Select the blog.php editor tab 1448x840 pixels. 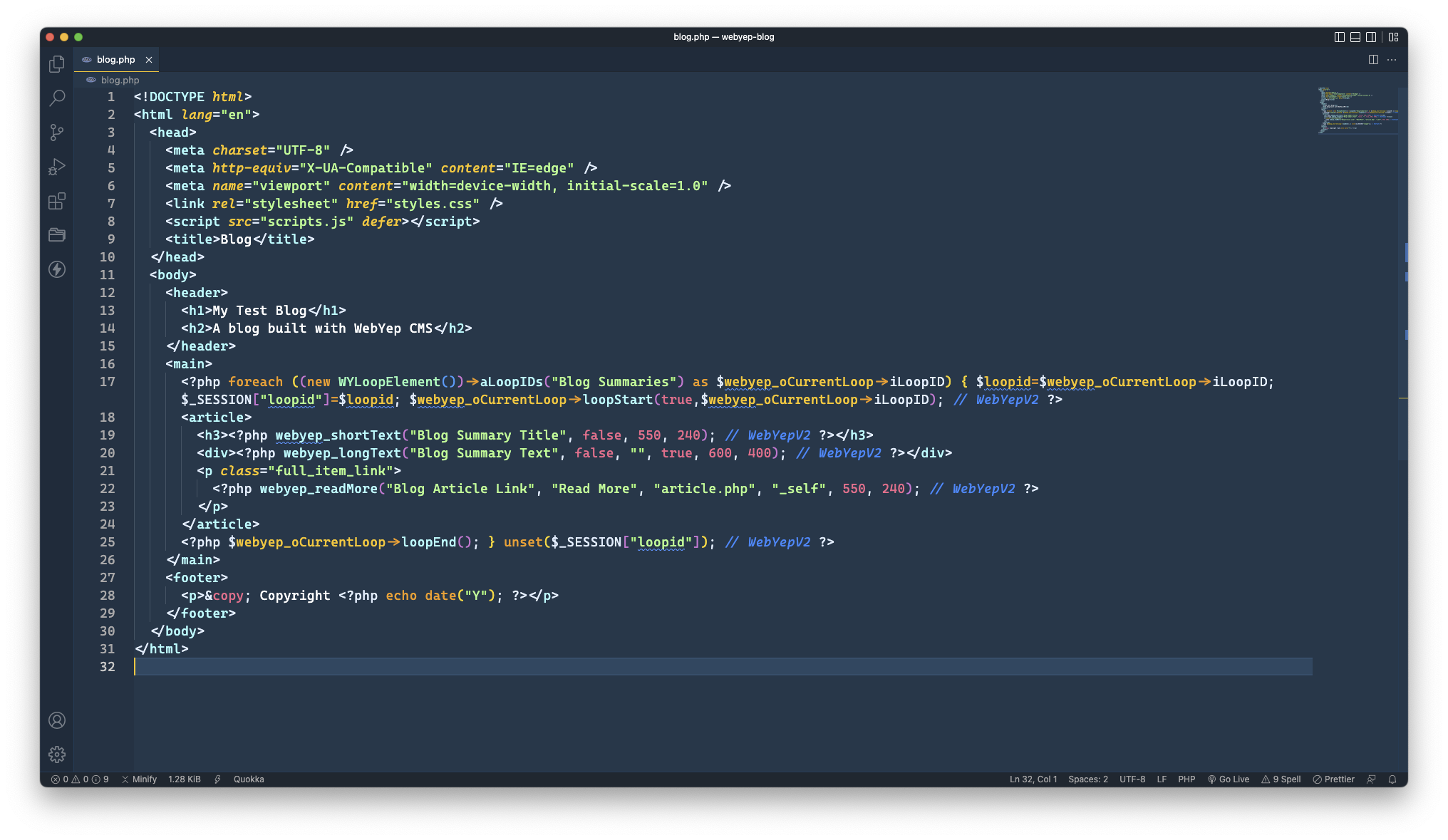[116, 60]
